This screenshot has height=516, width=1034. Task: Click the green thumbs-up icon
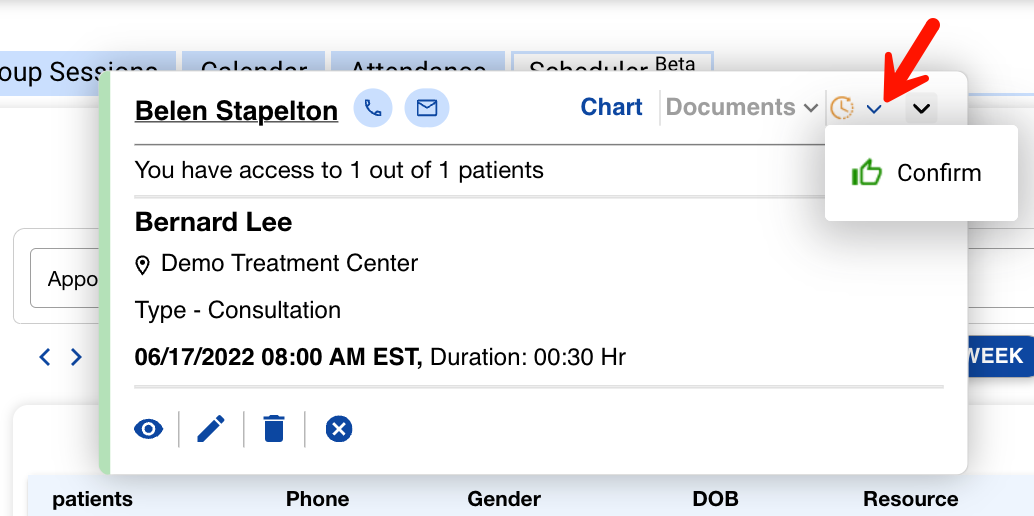click(866, 173)
